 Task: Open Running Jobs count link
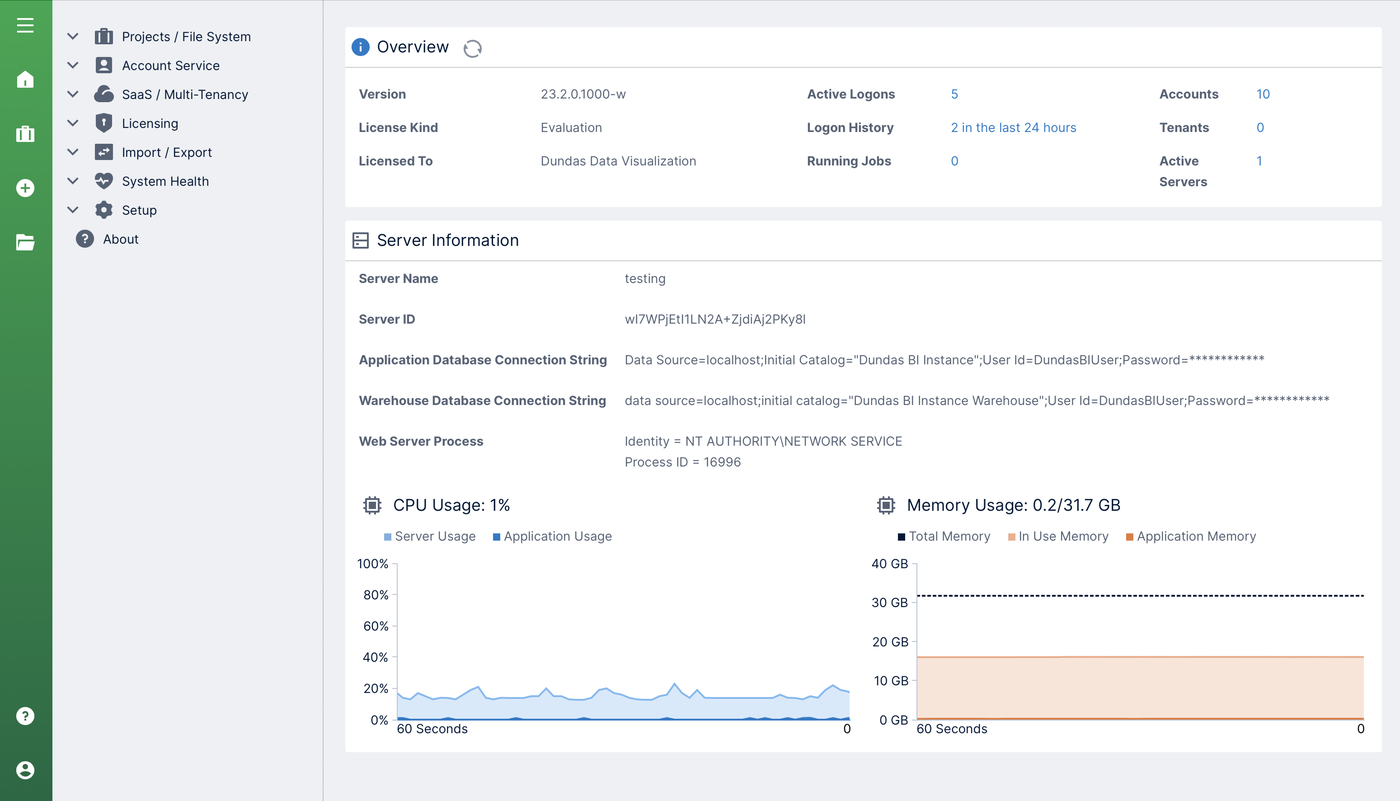954,161
